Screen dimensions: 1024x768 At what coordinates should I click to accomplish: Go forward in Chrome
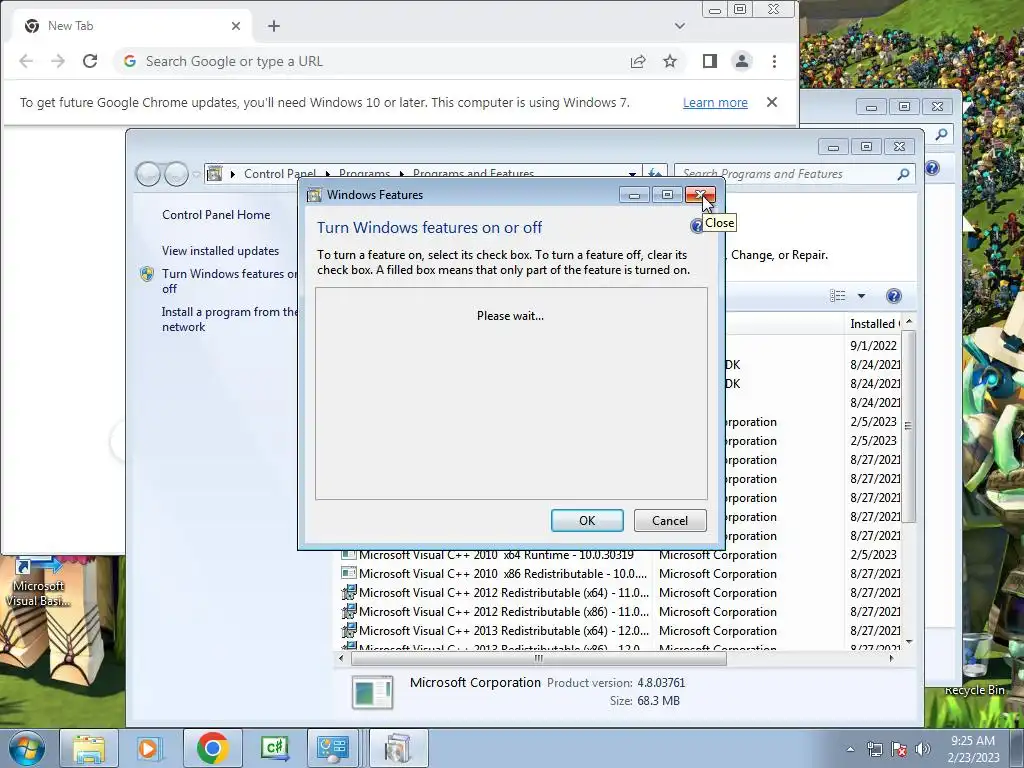pyautogui.click(x=58, y=61)
